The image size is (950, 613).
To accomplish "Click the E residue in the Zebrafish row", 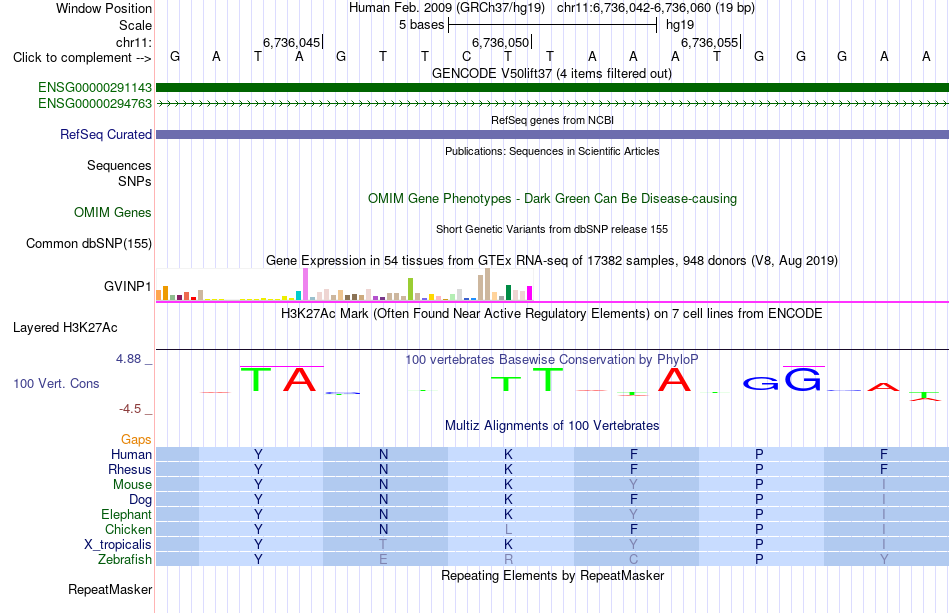I will point(383,559).
